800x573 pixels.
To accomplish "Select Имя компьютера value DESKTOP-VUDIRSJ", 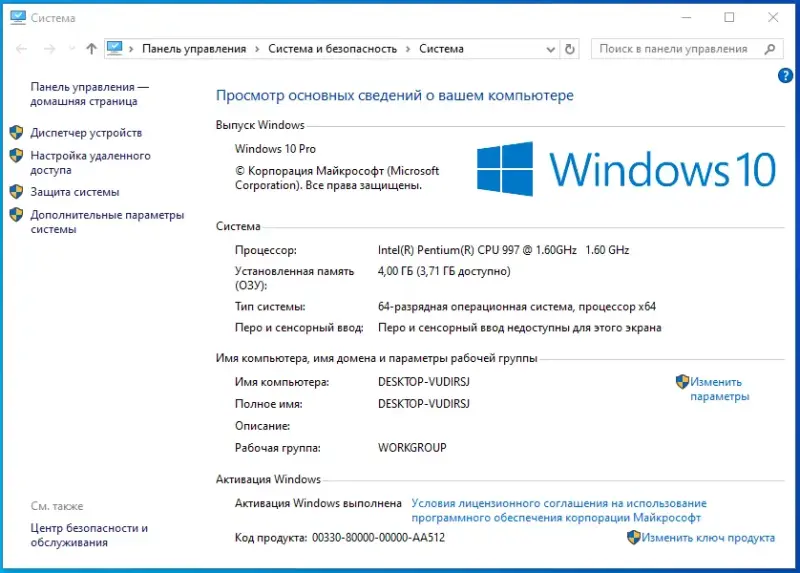I will tap(424, 382).
